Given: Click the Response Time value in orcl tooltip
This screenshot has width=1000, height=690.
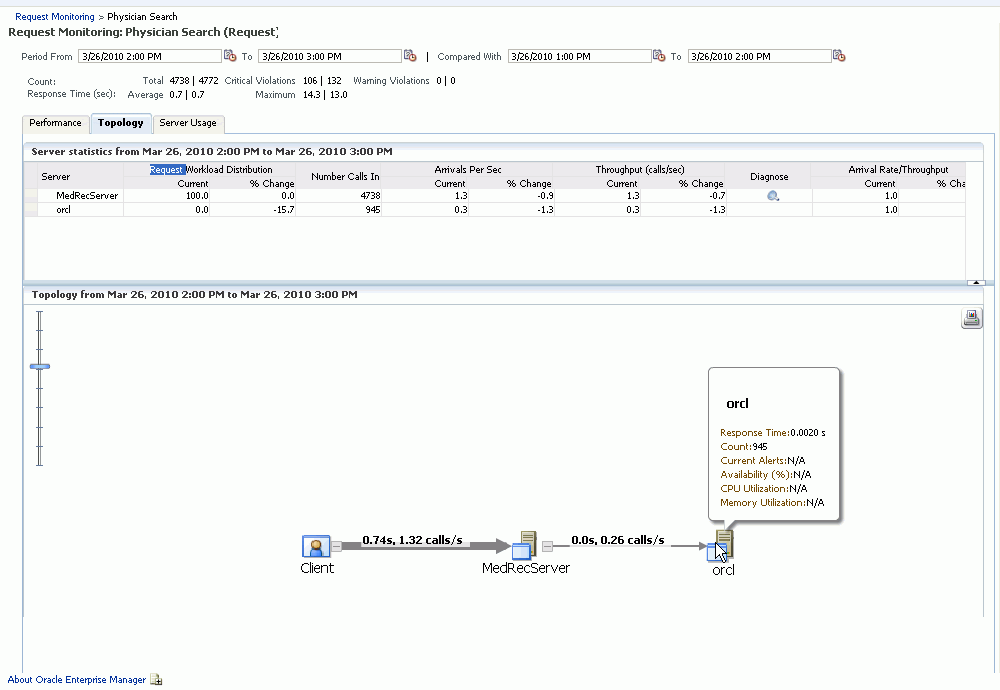Looking at the screenshot, I should (807, 432).
